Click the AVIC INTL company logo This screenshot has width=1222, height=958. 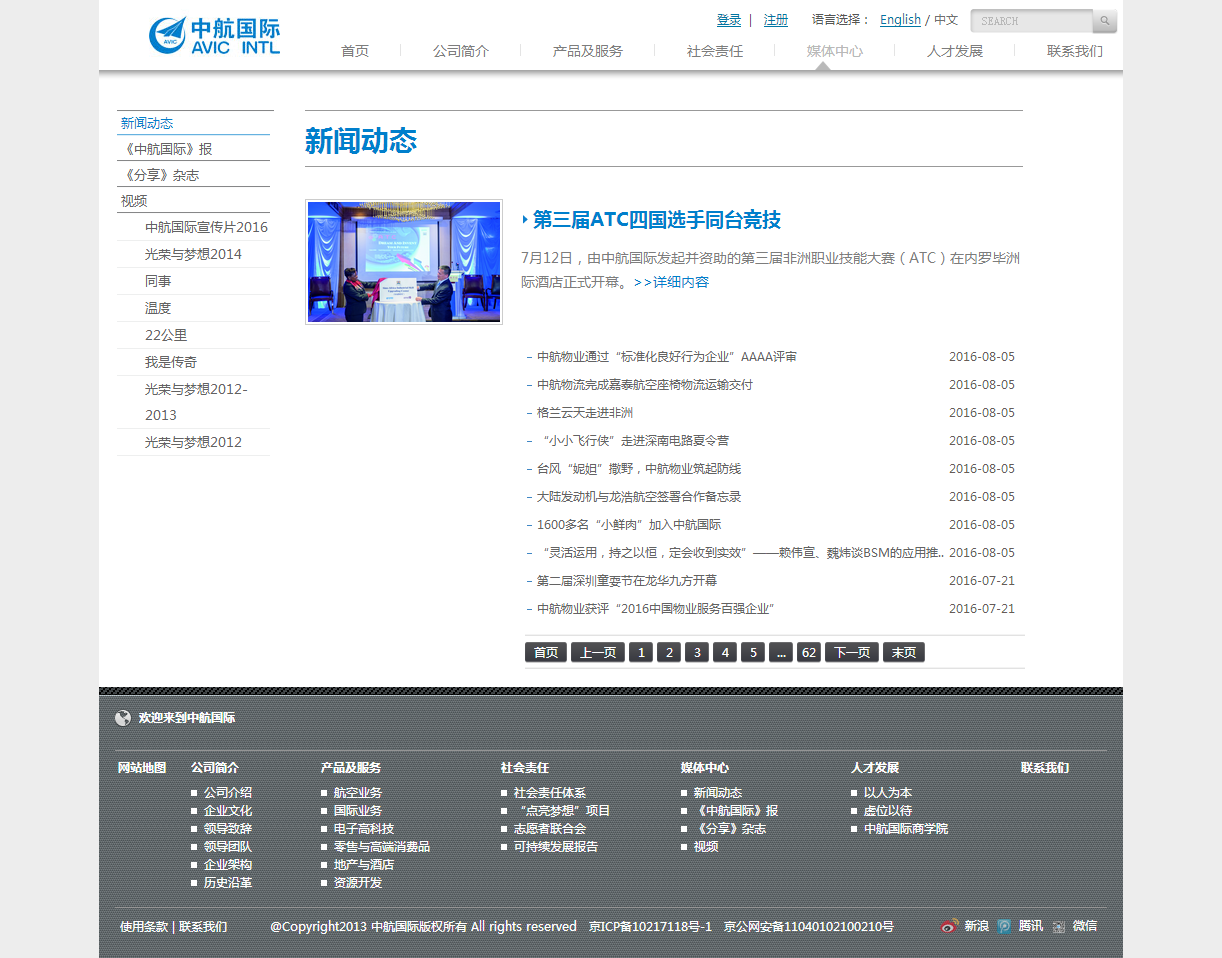pyautogui.click(x=212, y=35)
